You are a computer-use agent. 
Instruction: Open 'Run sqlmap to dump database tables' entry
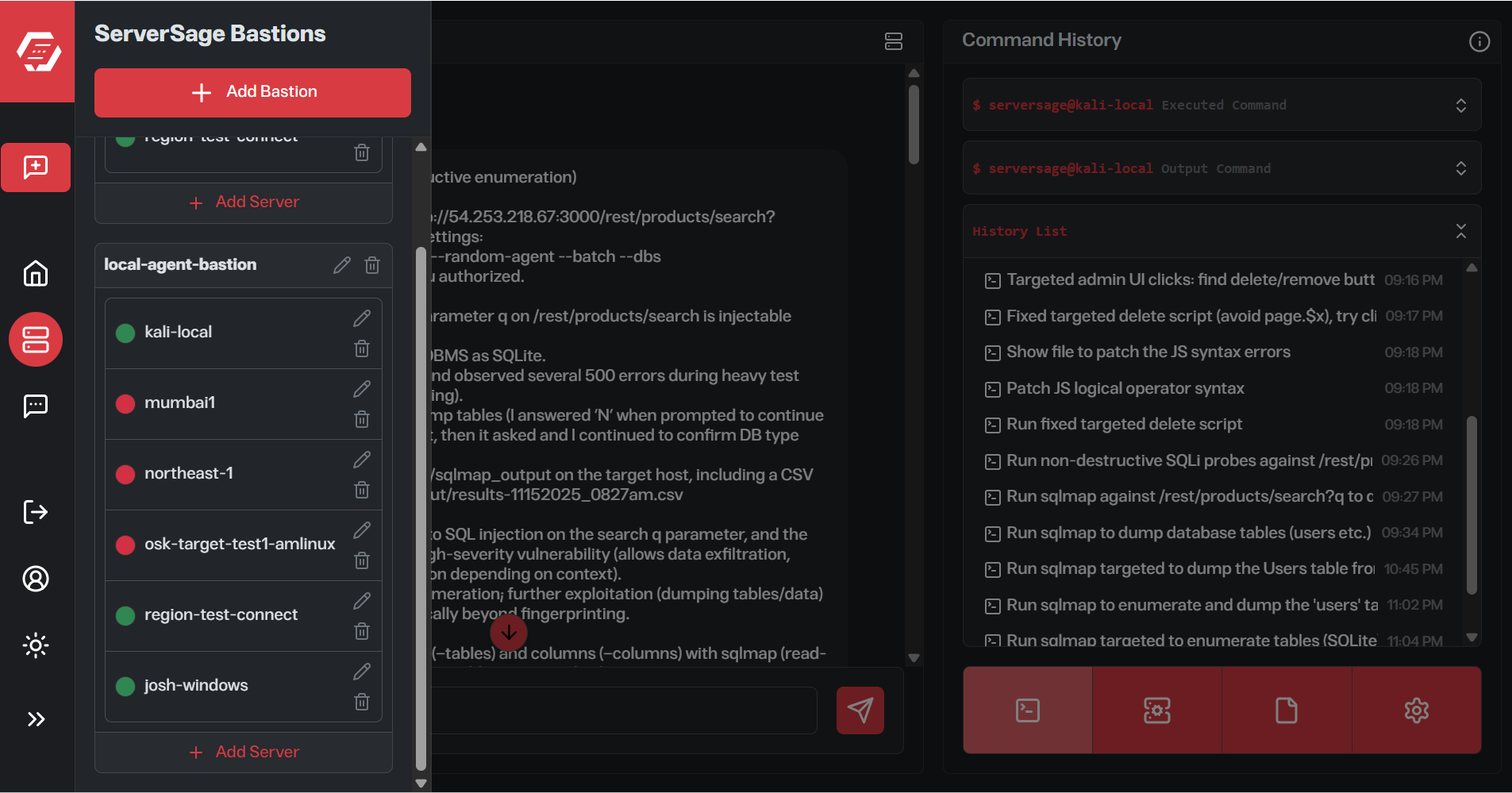point(1214,533)
